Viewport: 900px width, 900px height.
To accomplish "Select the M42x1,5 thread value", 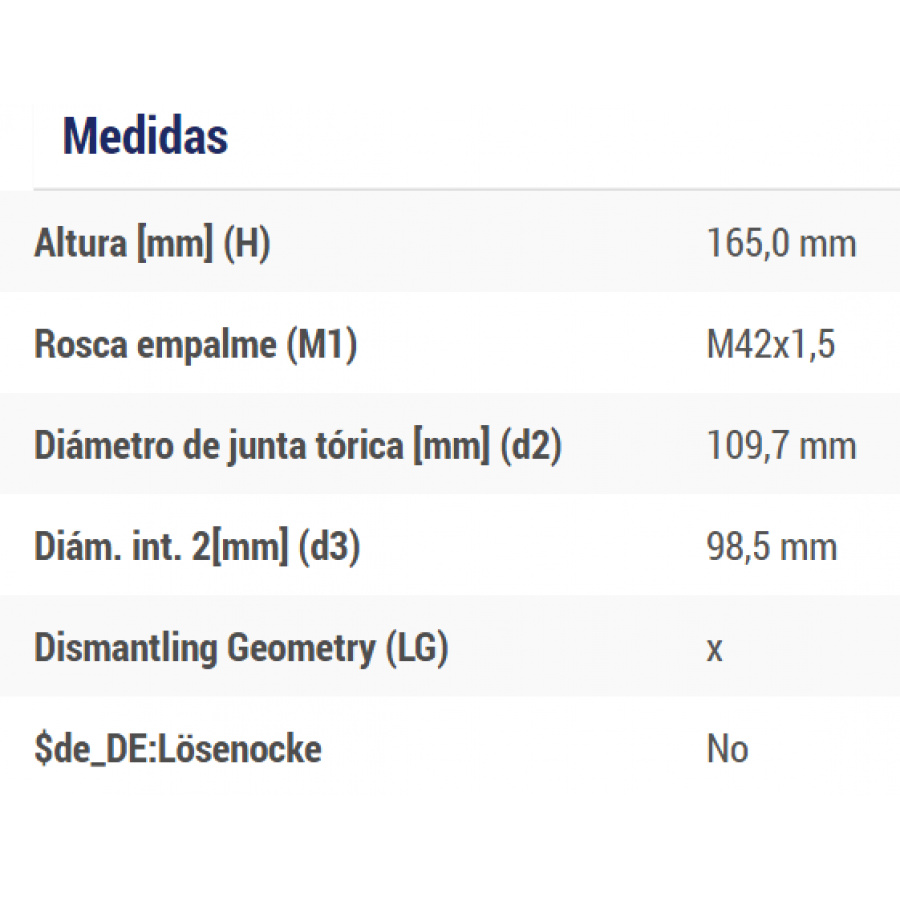I will (770, 345).
